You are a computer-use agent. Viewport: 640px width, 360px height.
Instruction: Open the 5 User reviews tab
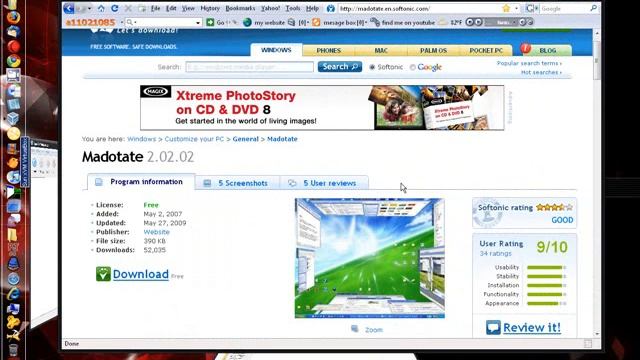tap(324, 183)
